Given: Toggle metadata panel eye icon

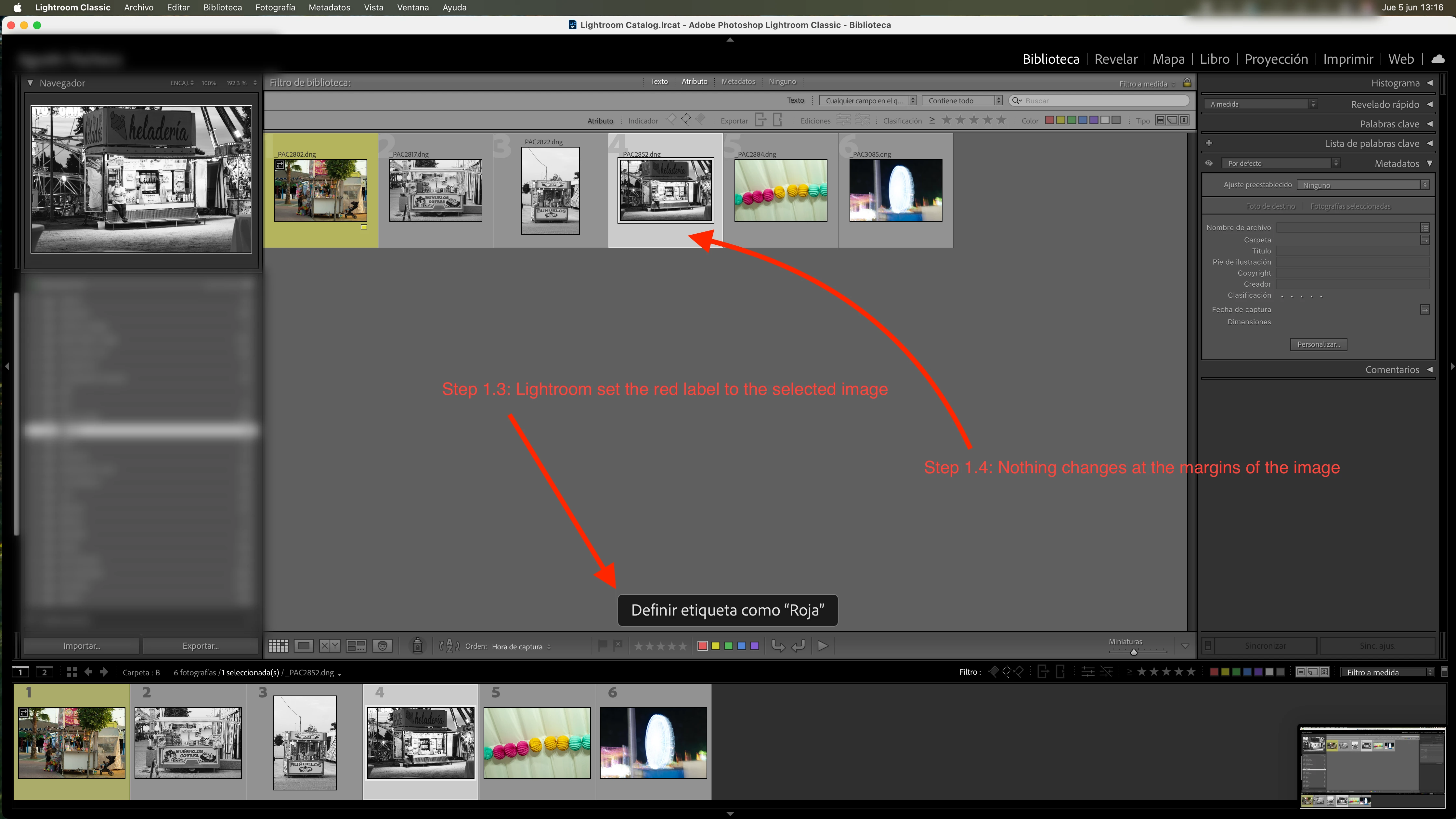Looking at the screenshot, I should (x=1209, y=163).
